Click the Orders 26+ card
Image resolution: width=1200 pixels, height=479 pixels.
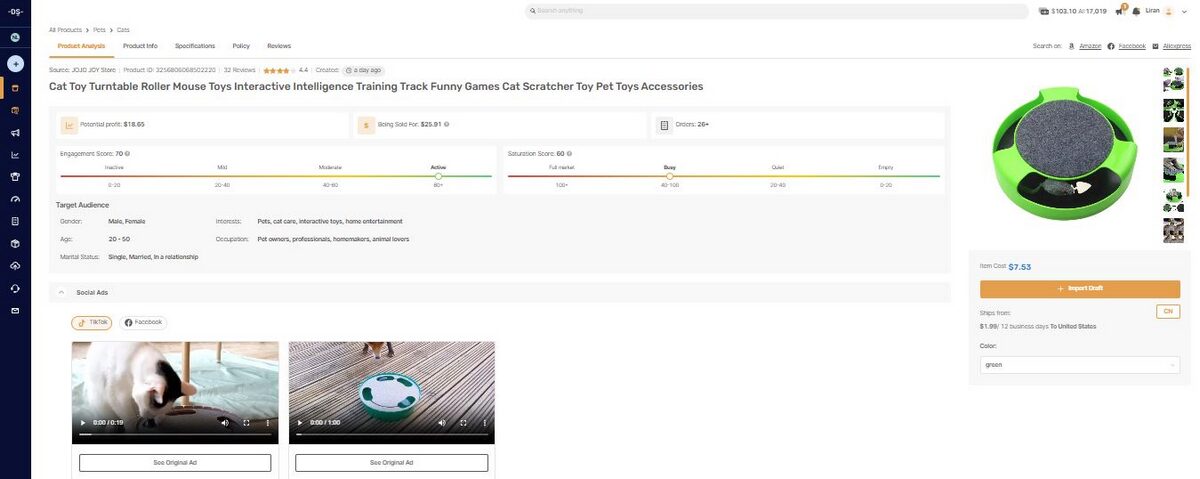pyautogui.click(x=799, y=125)
